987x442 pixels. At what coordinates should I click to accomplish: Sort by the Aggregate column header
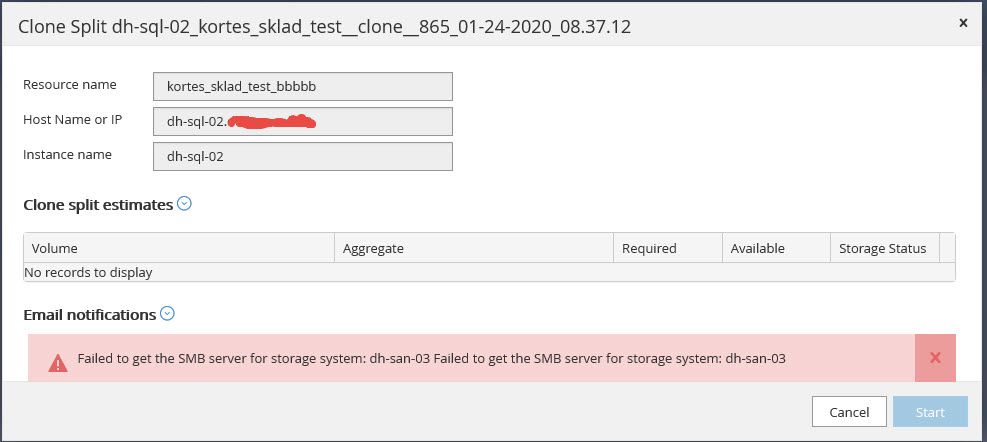click(x=473, y=248)
